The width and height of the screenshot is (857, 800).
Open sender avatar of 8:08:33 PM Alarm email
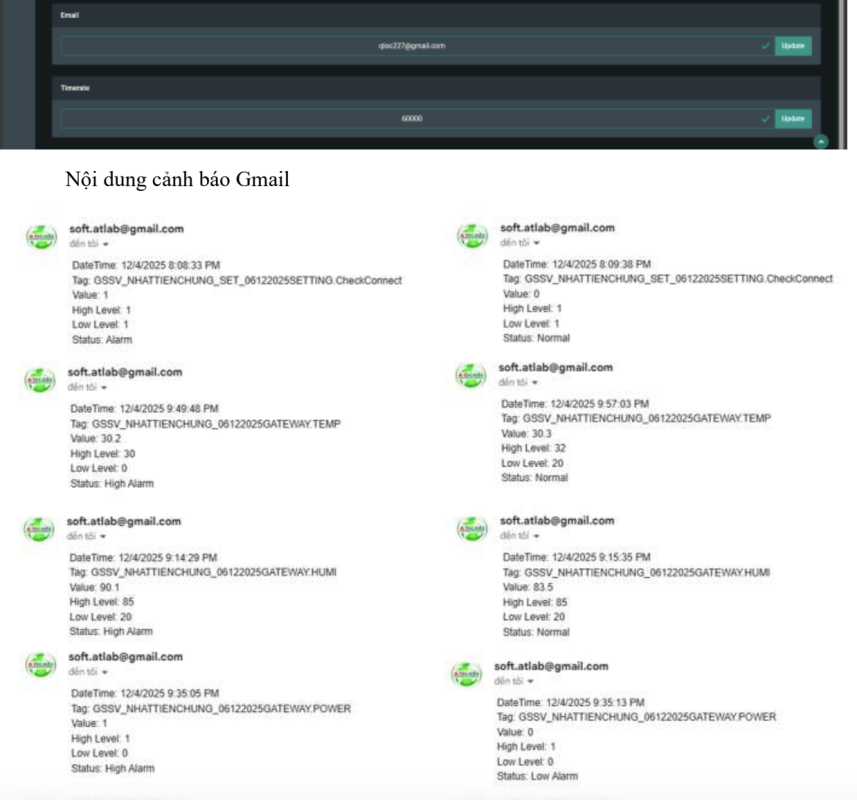39,237
